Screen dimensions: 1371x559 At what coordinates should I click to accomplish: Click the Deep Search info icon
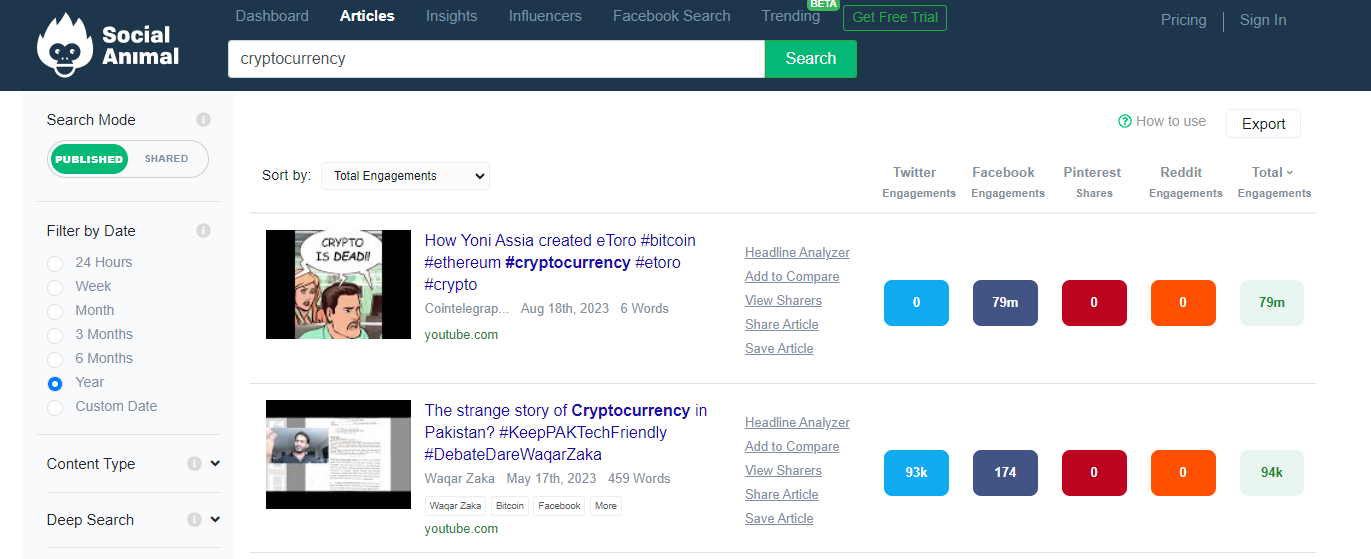[194, 520]
